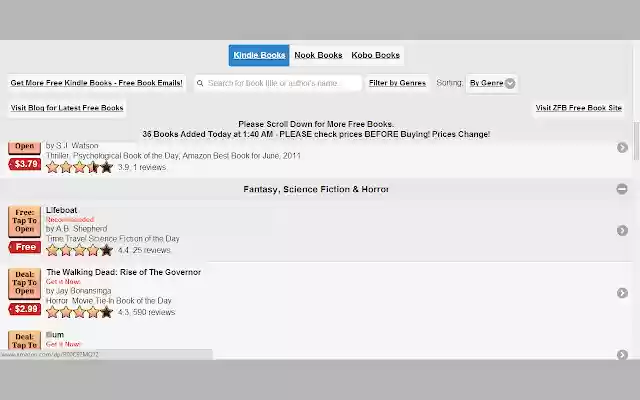Open Filter by Genres
This screenshot has width=640, height=400.
[x=397, y=83]
